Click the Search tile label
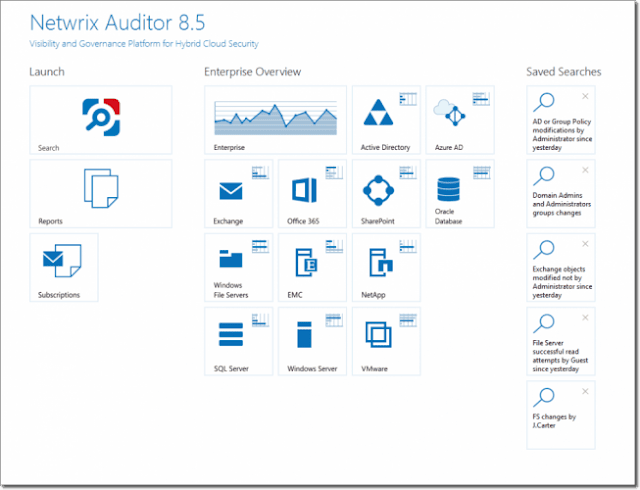The image size is (640, 490). tap(49, 148)
